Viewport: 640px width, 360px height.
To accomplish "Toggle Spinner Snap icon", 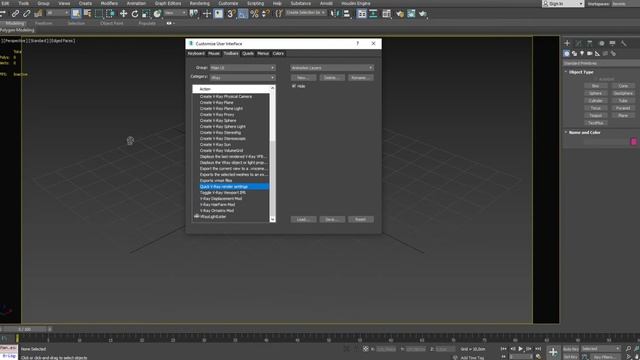I will pos(266,14).
